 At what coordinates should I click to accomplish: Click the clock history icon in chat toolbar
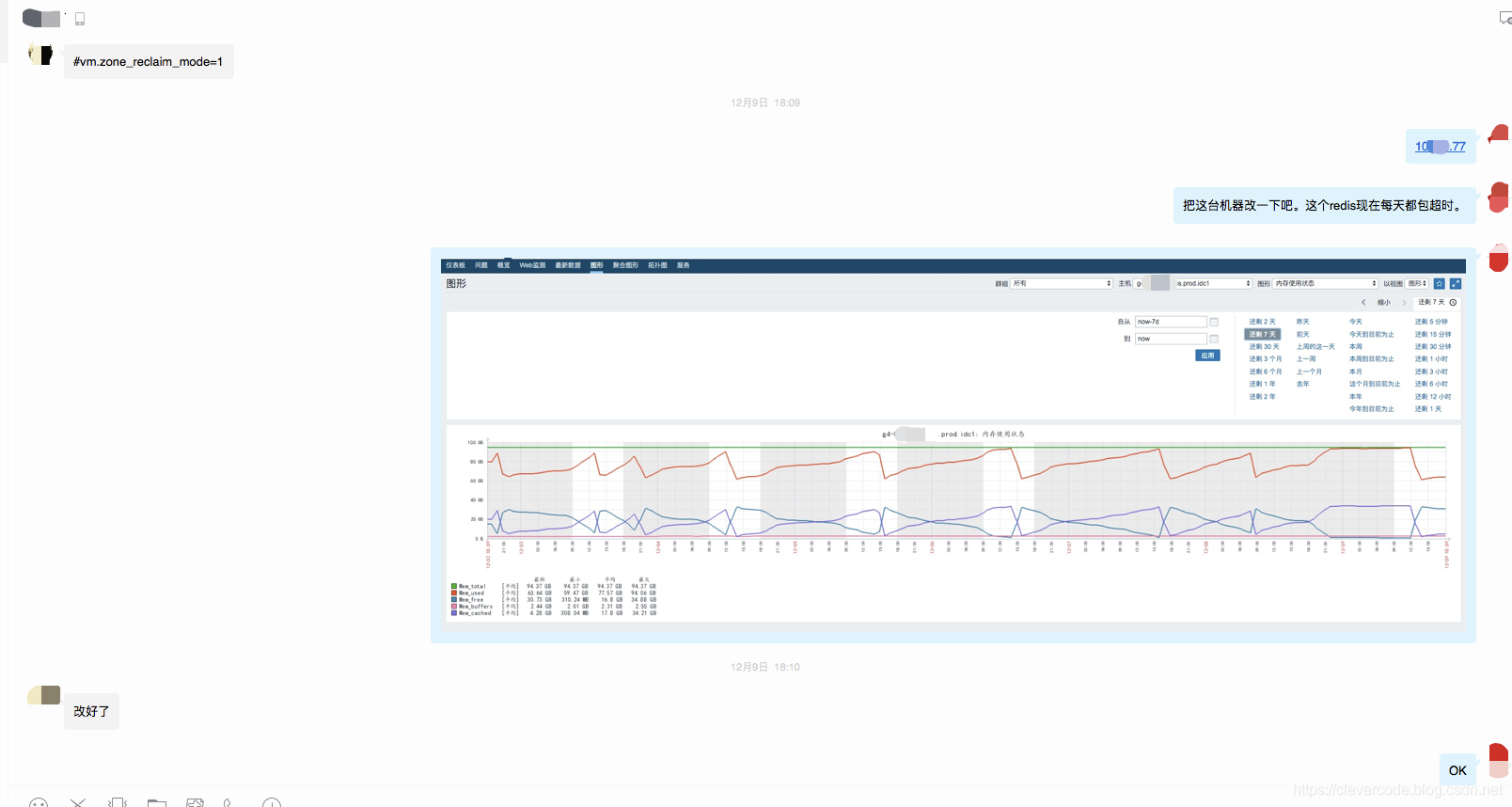pos(272,803)
